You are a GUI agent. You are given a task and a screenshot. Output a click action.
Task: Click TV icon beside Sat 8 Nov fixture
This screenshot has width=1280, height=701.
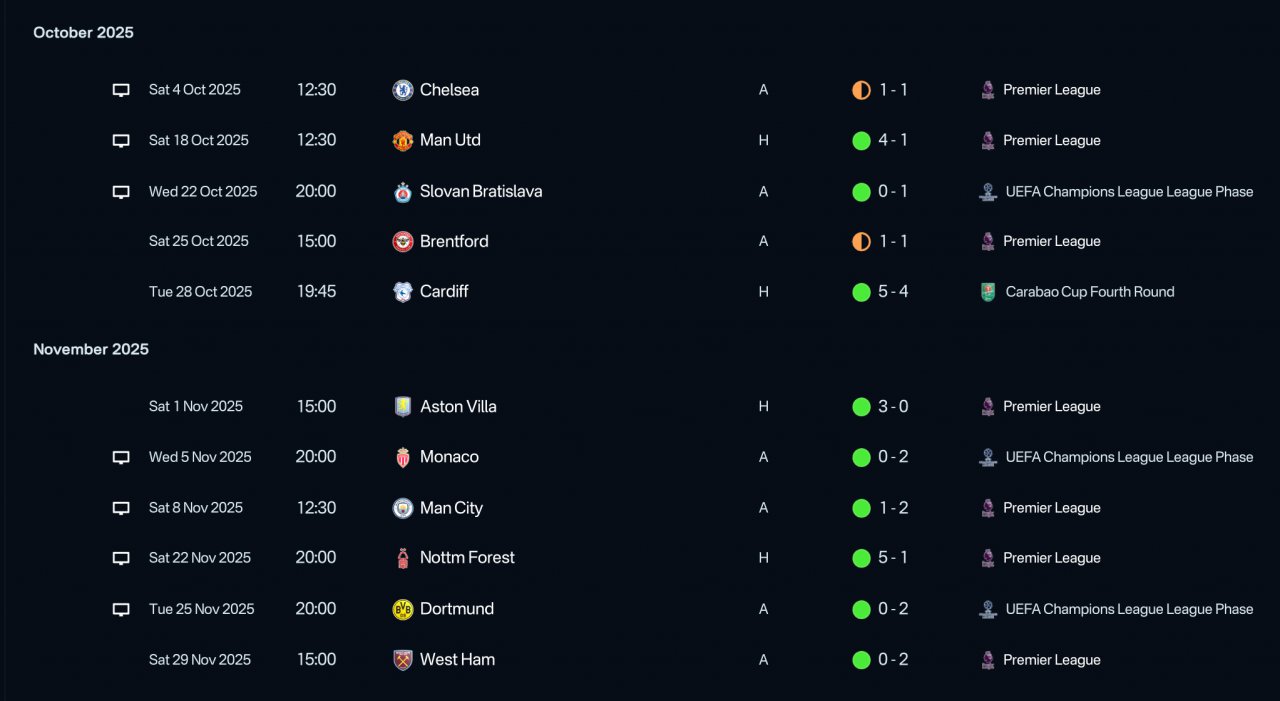[x=121, y=508]
